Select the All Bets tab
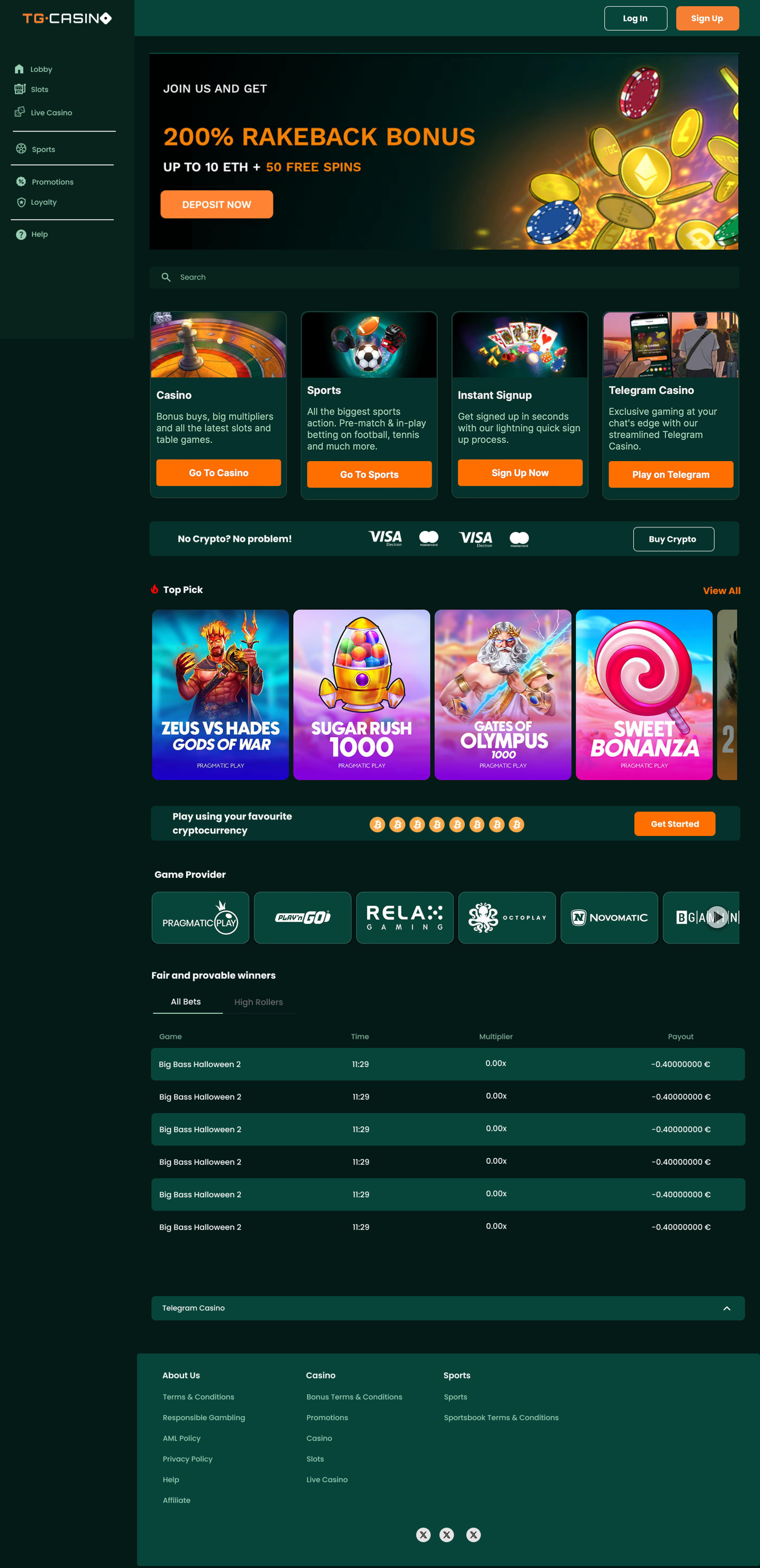 [x=186, y=1001]
